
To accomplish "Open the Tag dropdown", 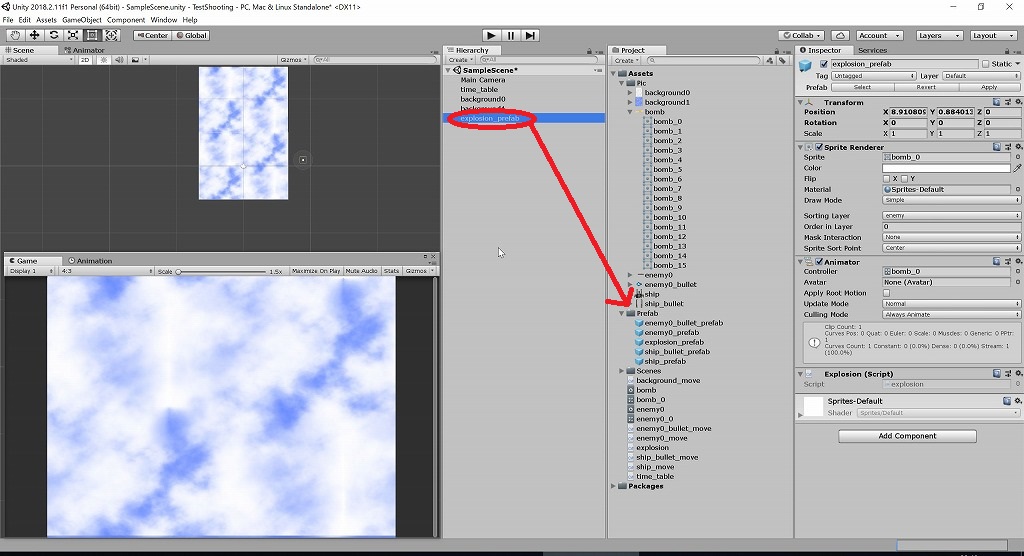I will pyautogui.click(x=873, y=76).
